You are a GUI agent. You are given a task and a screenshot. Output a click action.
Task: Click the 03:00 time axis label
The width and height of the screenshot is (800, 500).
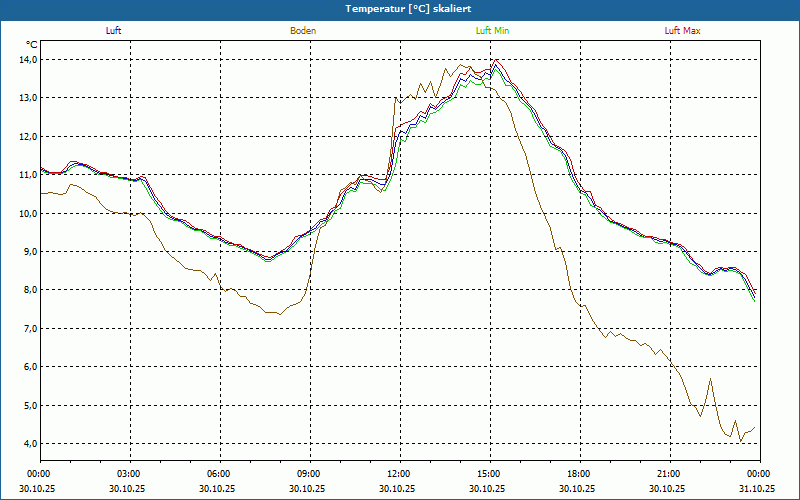[130, 474]
